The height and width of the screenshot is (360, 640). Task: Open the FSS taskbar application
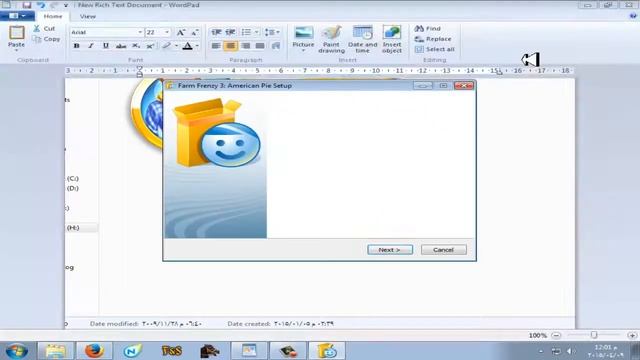pyautogui.click(x=171, y=351)
